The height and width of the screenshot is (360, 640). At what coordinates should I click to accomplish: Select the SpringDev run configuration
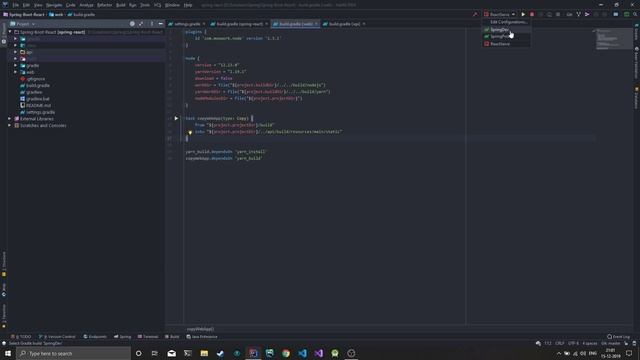coord(506,29)
